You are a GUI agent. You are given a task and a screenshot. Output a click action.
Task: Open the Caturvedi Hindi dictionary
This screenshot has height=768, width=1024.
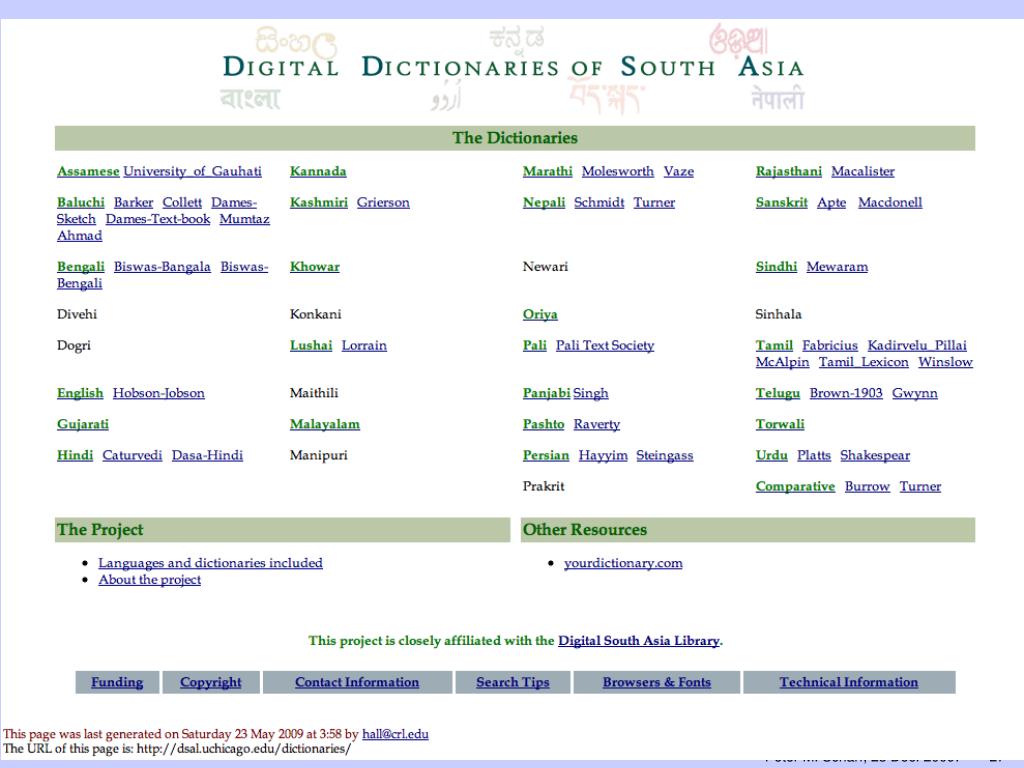click(x=132, y=455)
